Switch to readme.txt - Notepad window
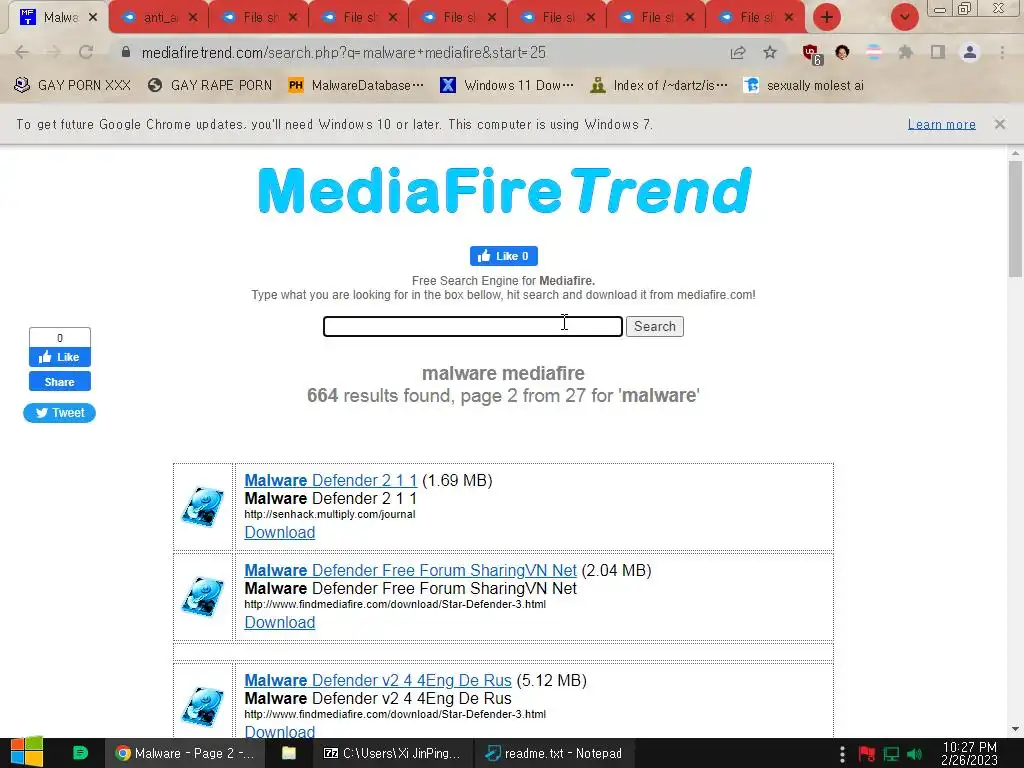The height and width of the screenshot is (768, 1024). tap(553, 753)
